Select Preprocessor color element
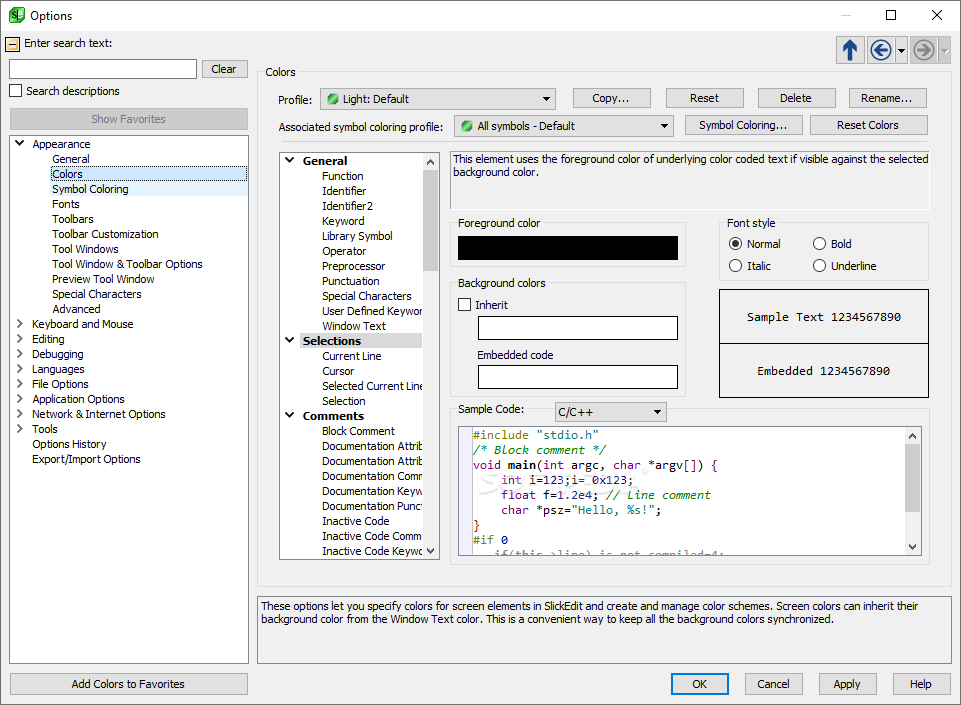 tap(354, 266)
